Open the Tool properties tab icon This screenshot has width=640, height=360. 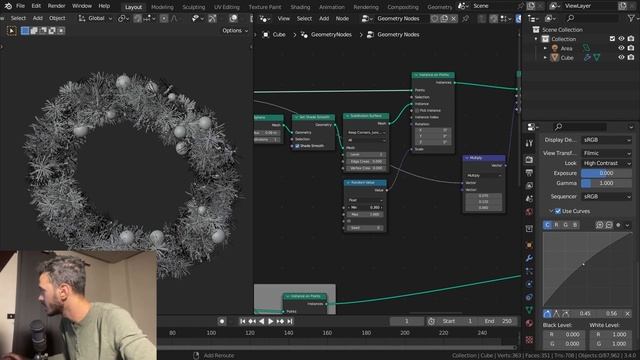[x=529, y=143]
